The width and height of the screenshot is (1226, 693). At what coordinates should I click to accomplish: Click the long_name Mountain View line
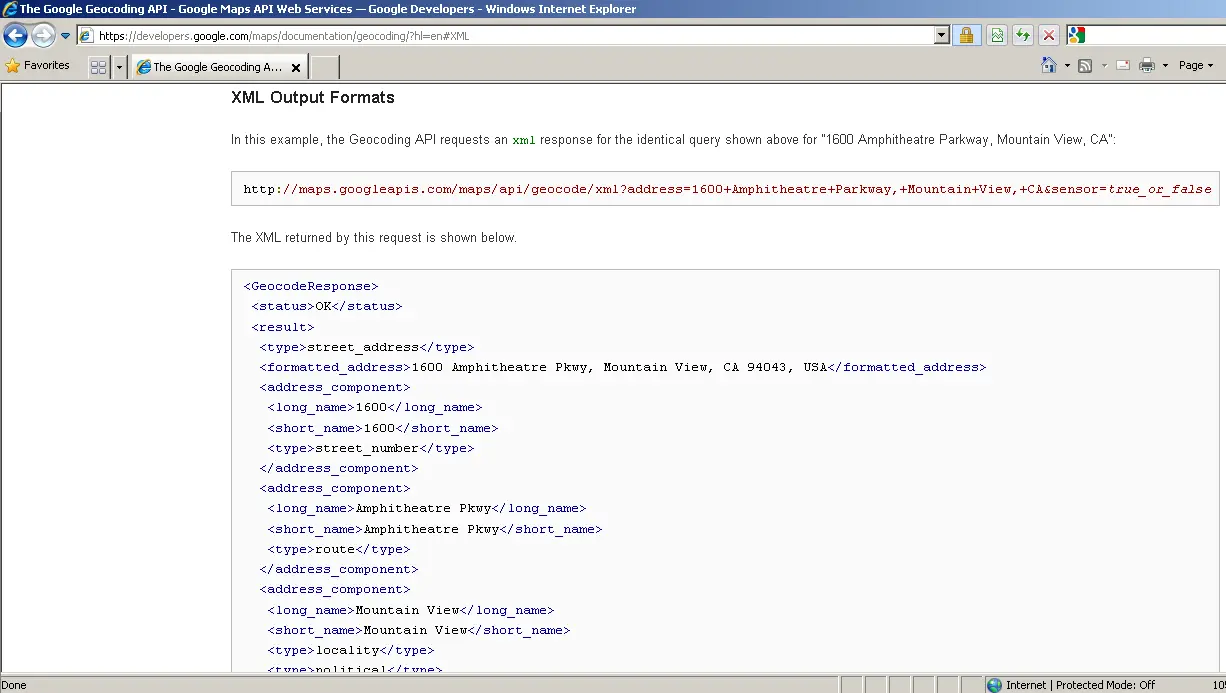click(x=411, y=610)
